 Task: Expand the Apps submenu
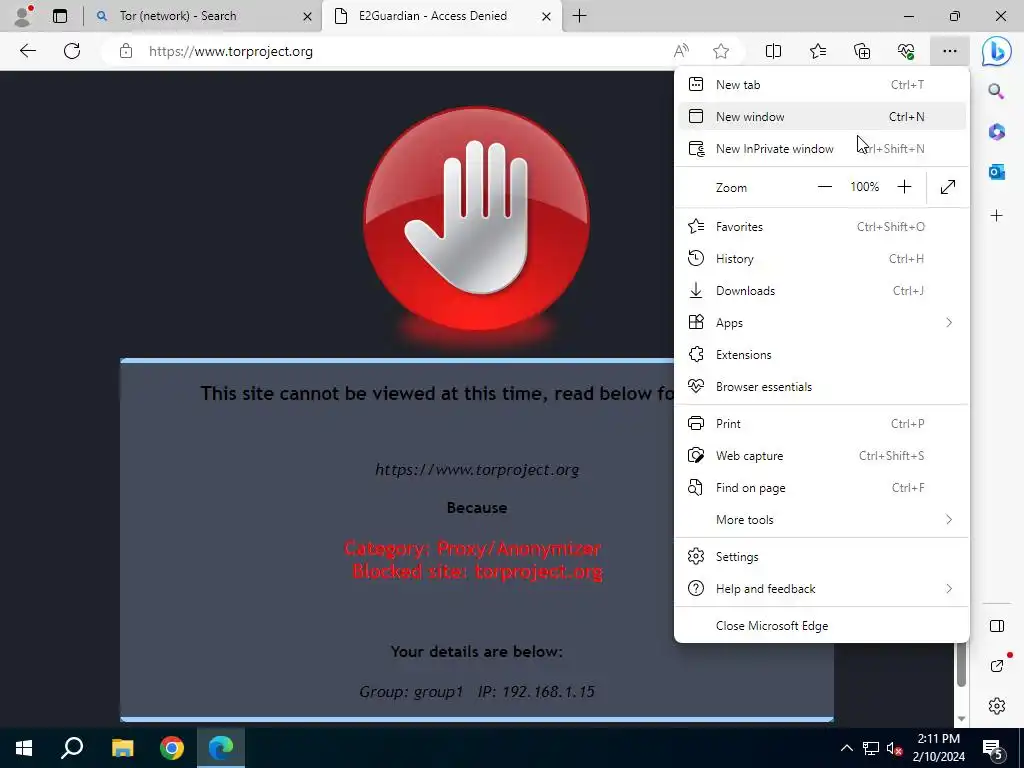click(x=822, y=323)
